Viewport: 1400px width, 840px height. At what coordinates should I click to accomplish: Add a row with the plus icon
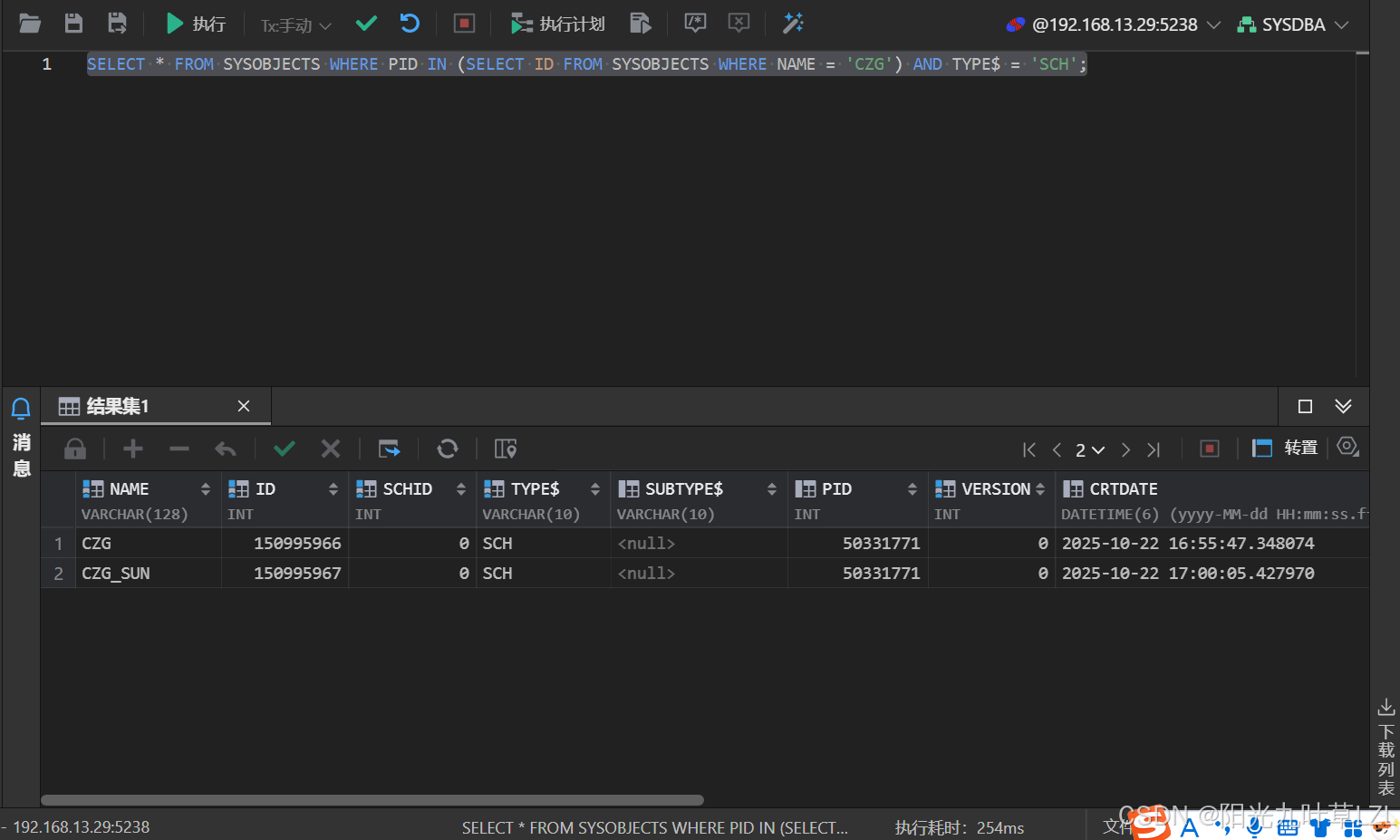click(133, 449)
